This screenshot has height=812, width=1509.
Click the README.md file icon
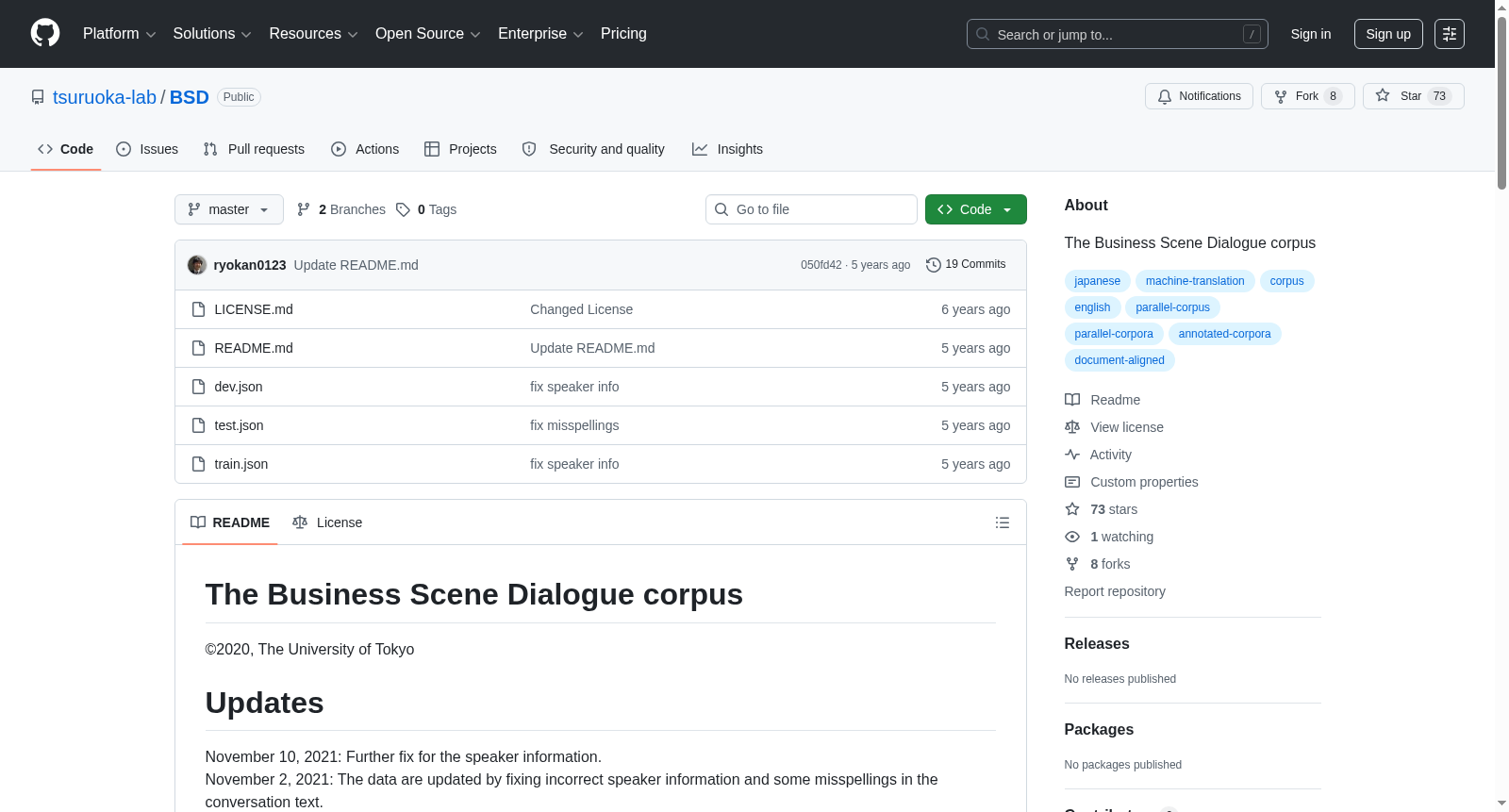coord(198,348)
